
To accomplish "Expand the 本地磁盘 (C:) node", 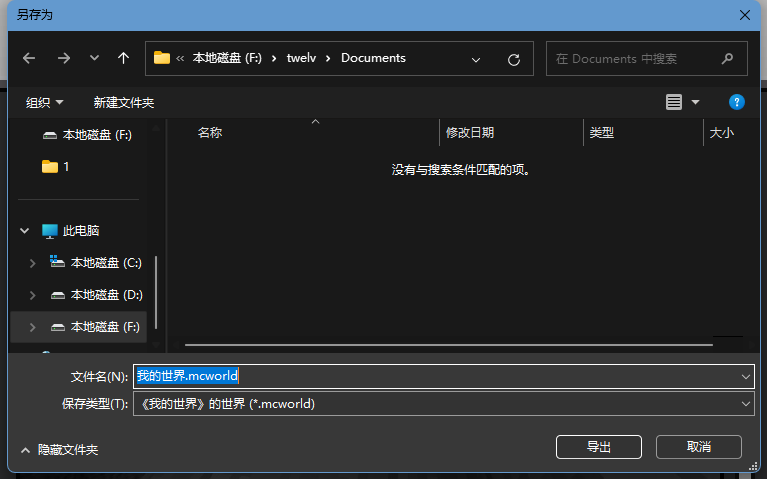I will pos(32,263).
